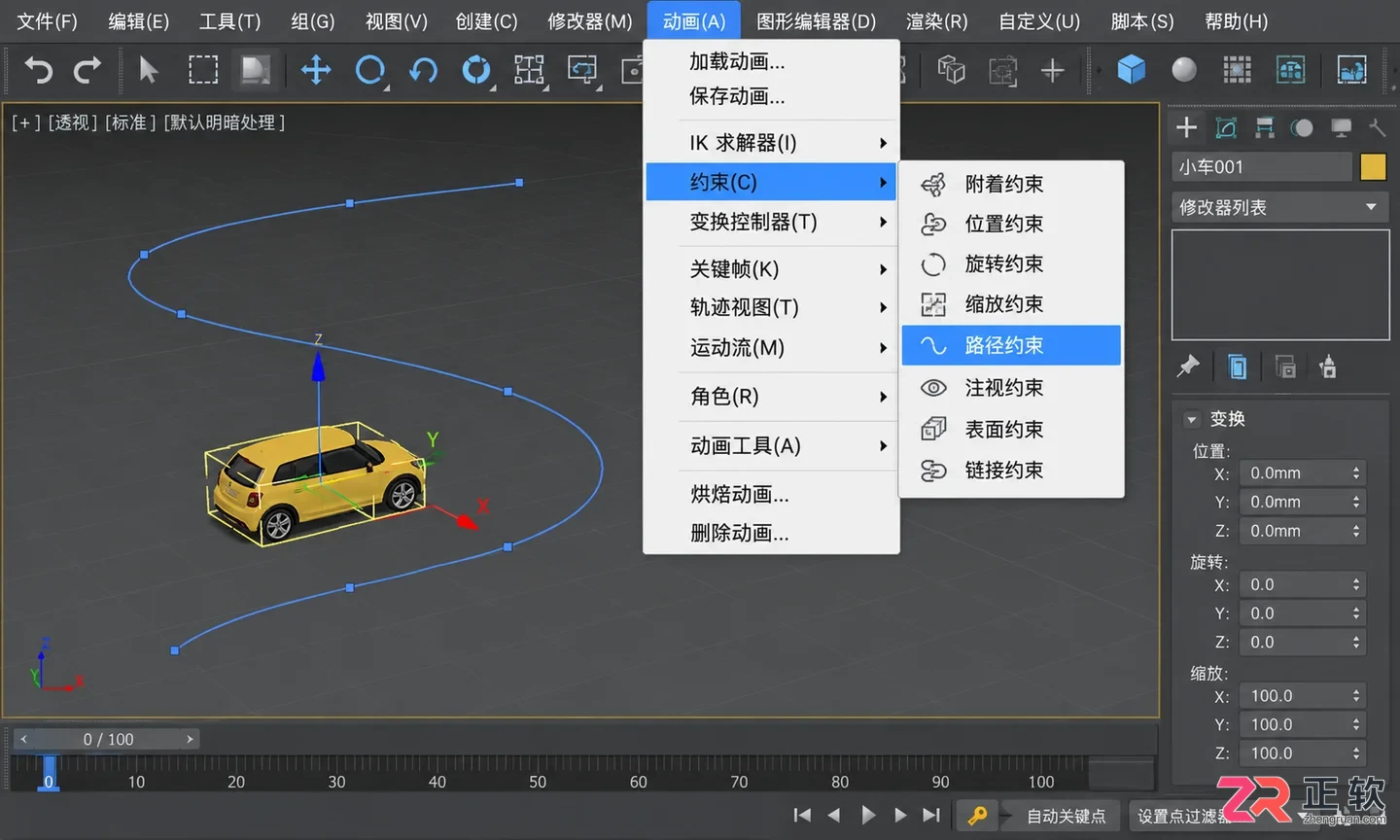Screen dimensions: 1400x840
Task: Open the Create tab plus icon in command panel
Action: tap(1186, 127)
